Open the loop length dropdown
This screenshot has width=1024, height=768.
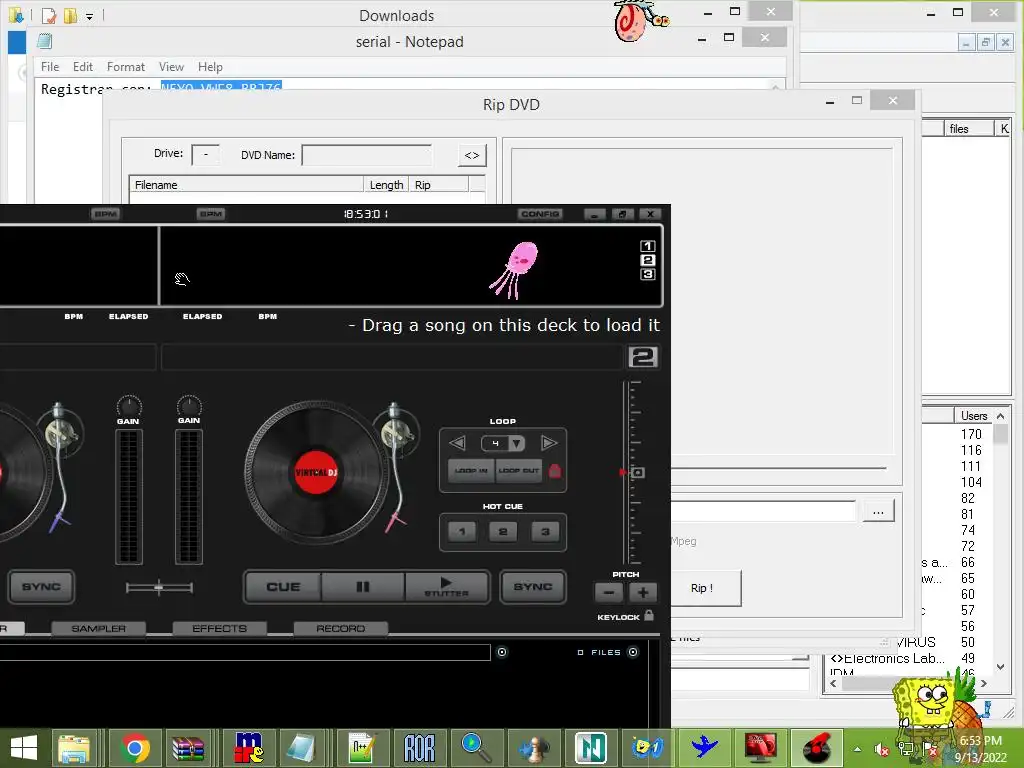click(x=517, y=443)
